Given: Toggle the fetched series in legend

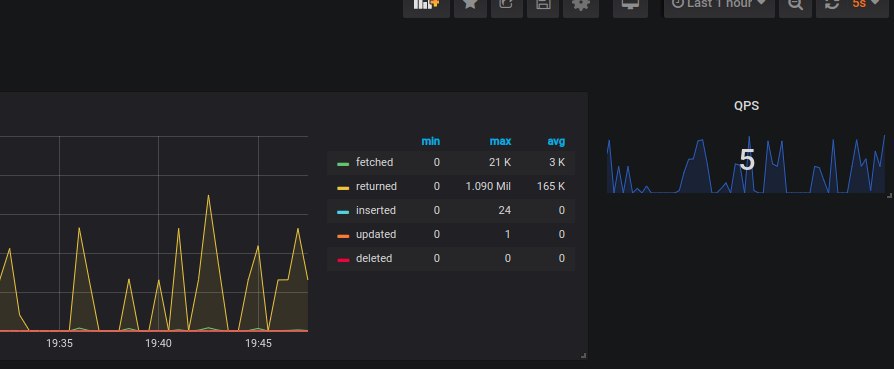Looking at the screenshot, I should click(374, 163).
